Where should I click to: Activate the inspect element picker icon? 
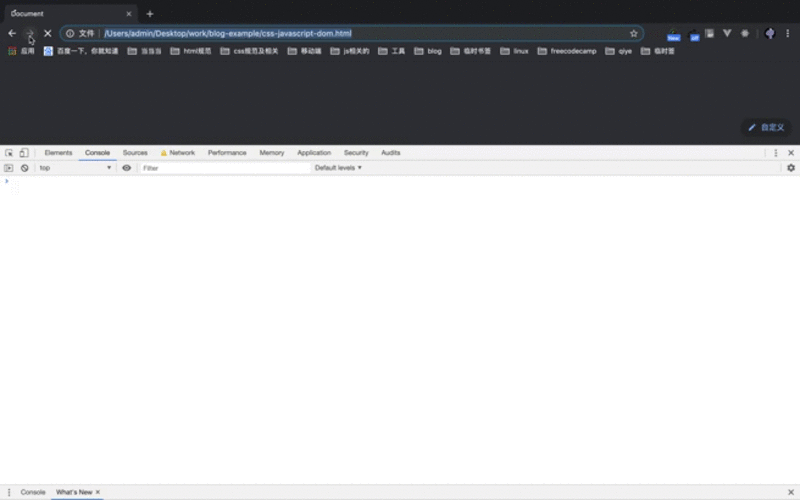pyautogui.click(x=9, y=153)
